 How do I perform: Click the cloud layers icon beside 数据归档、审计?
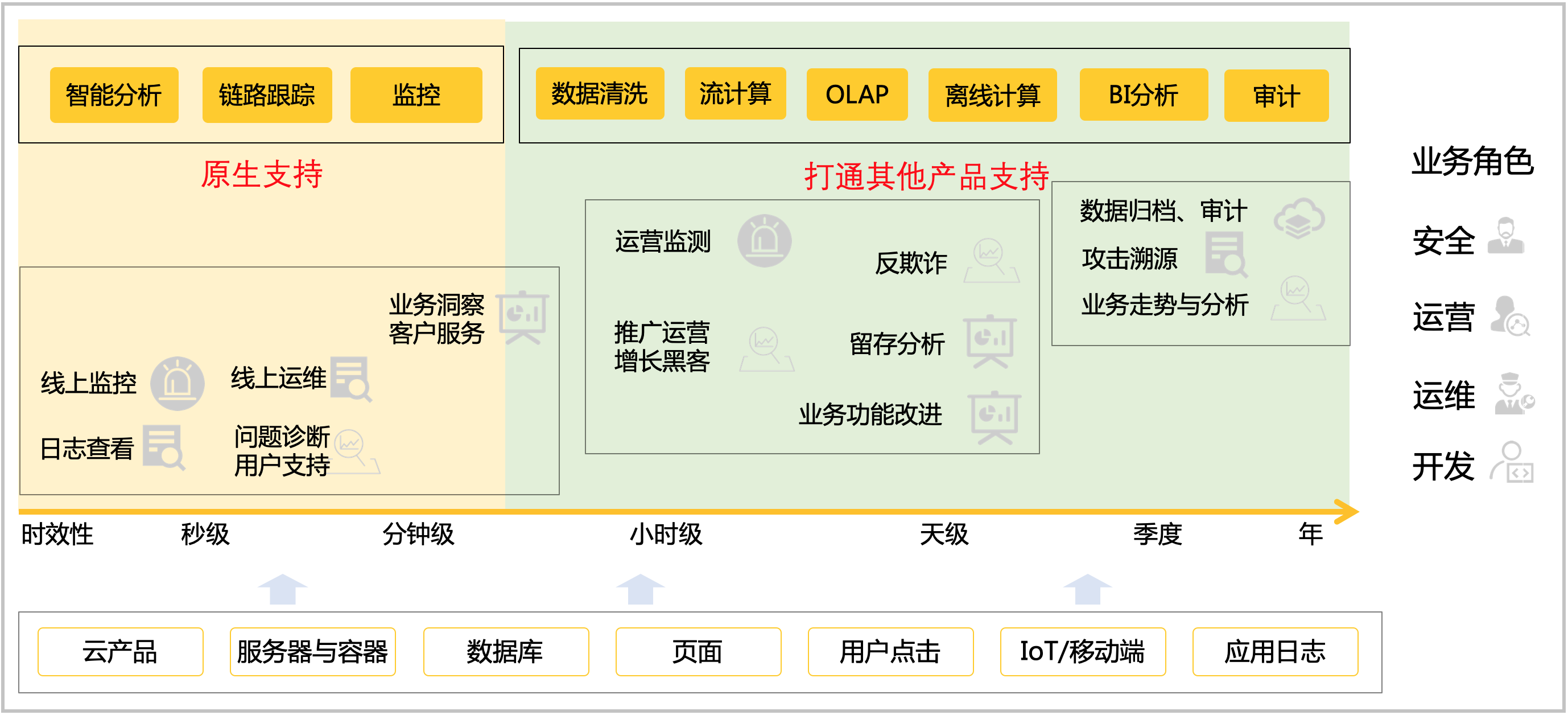point(1299,218)
